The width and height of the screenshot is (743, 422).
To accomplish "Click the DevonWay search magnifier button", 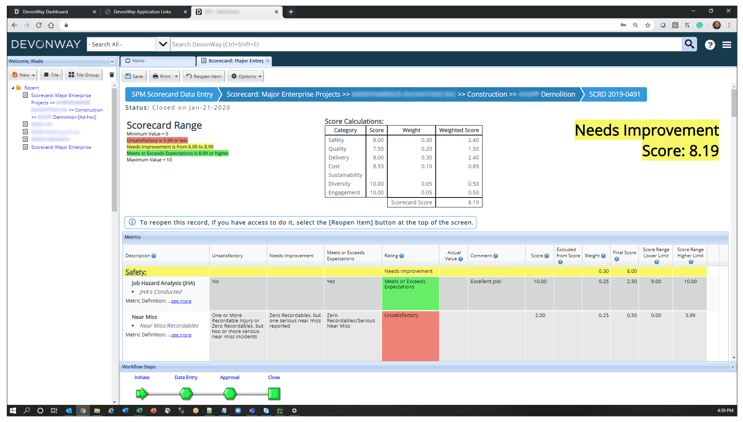I will tap(689, 44).
